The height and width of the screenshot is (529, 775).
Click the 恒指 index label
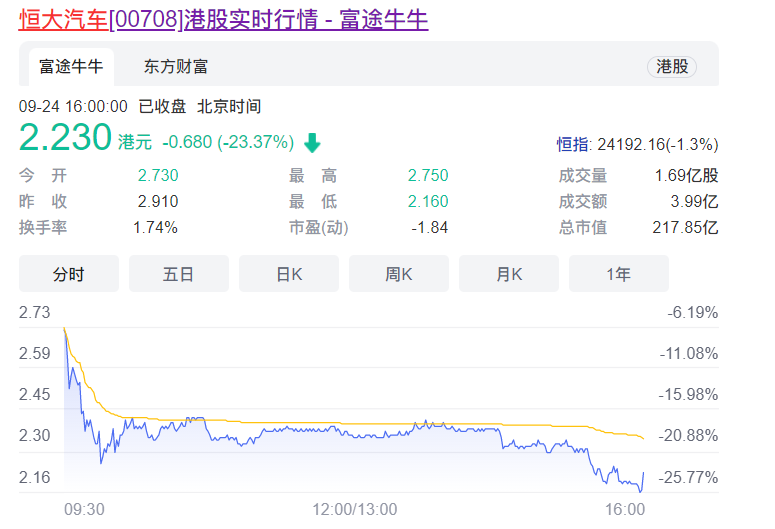573,144
